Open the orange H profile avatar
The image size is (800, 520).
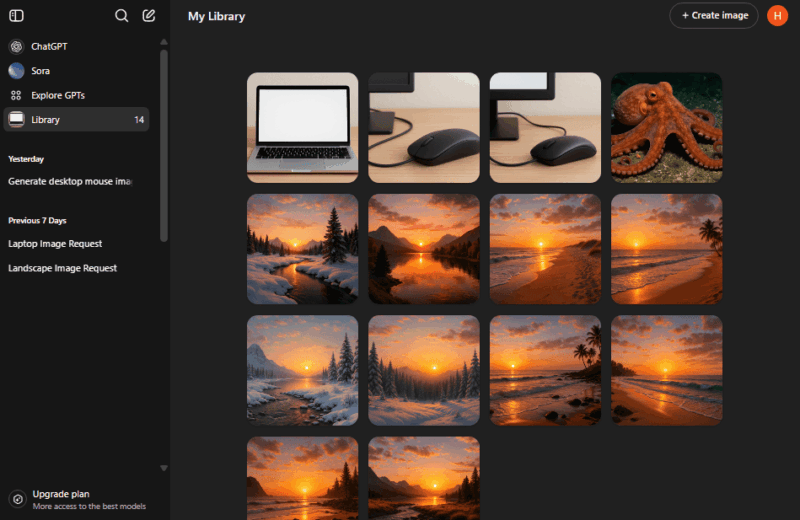click(777, 16)
